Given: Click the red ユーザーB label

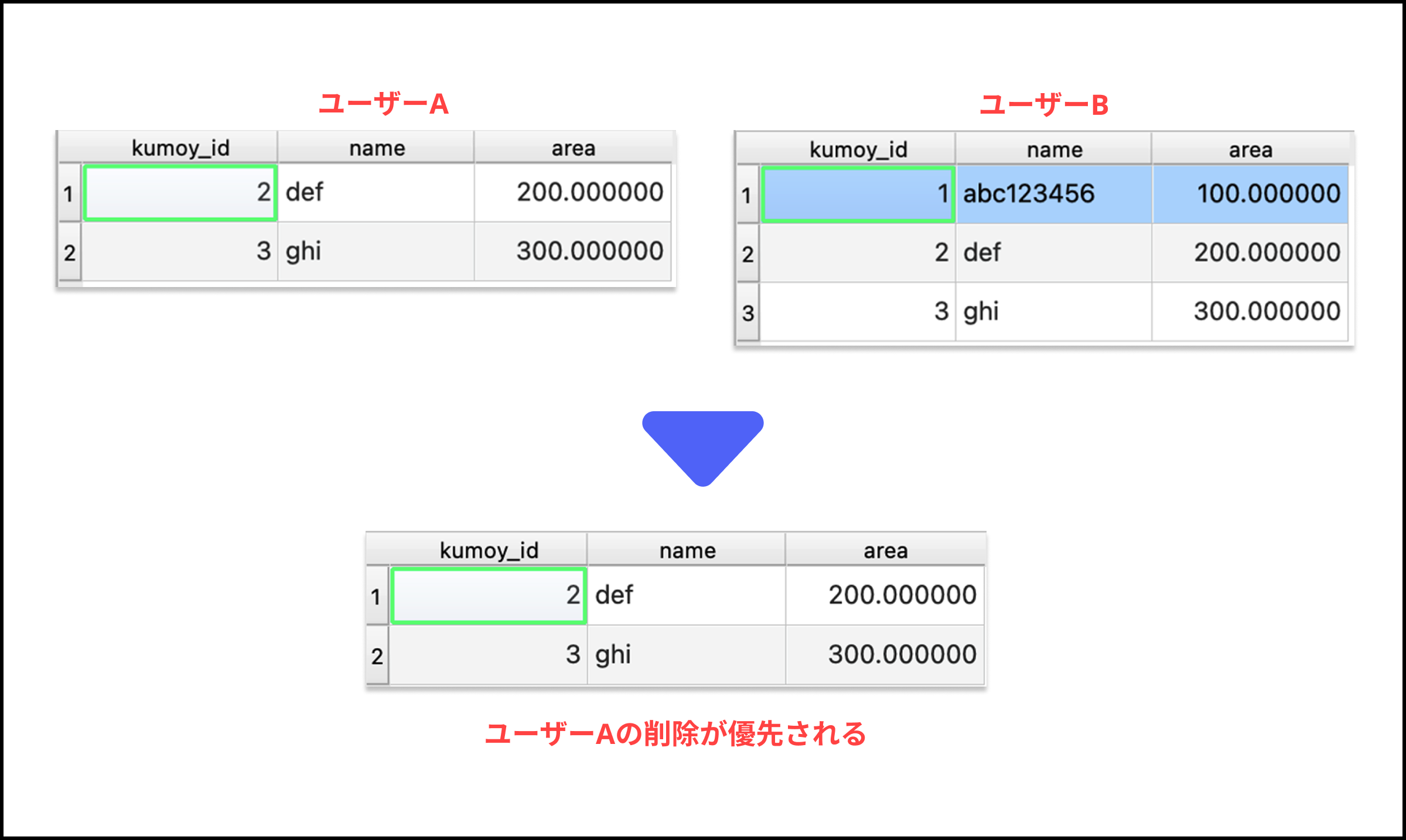Looking at the screenshot, I should click(1044, 105).
